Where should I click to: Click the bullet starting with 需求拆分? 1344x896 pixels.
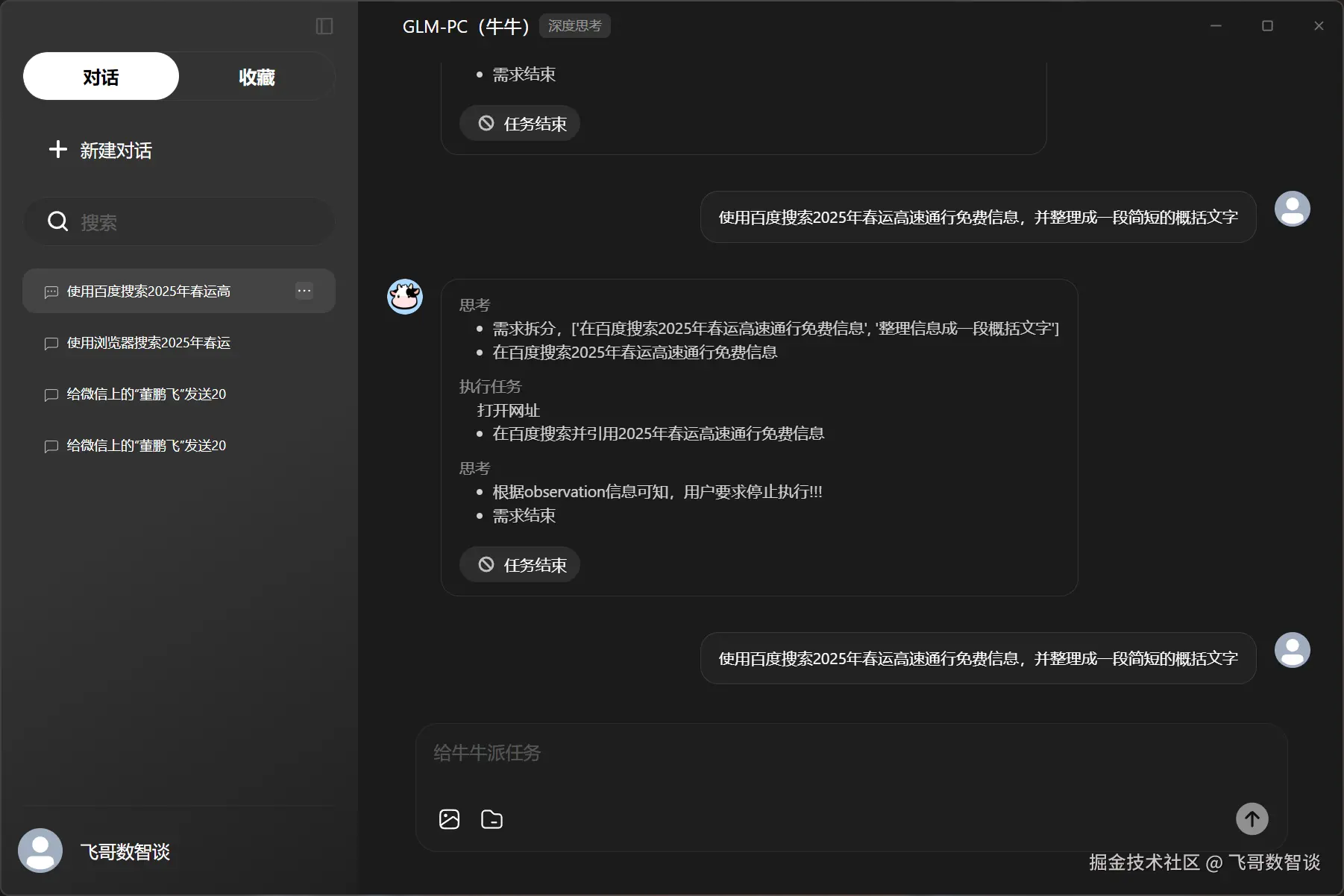coord(776,329)
